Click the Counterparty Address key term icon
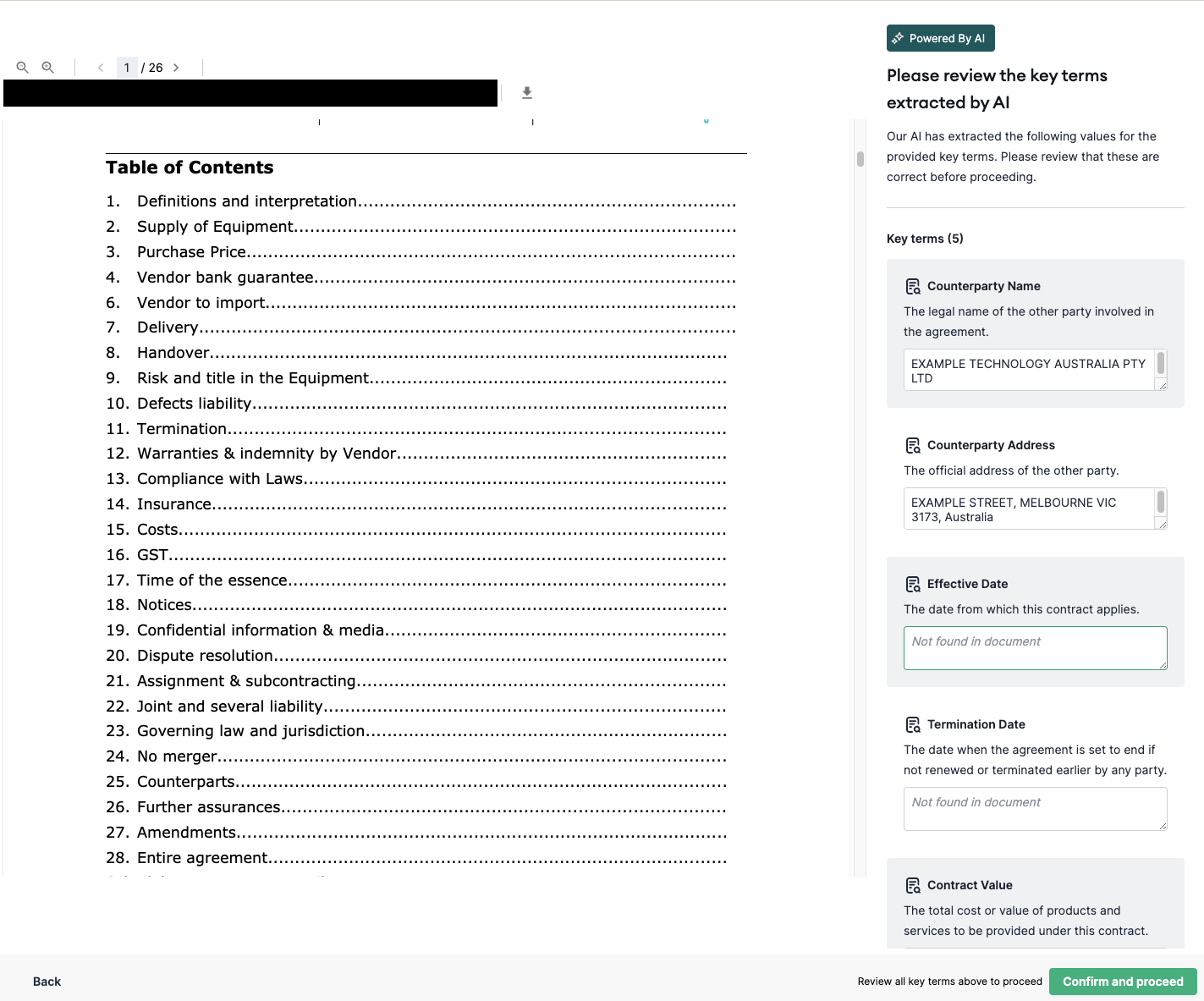This screenshot has width=1204, height=1001. click(913, 445)
